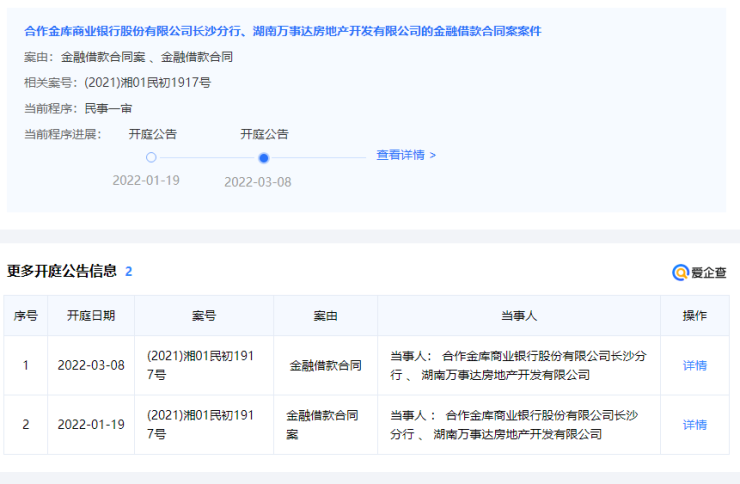Click the 案号 column header
Image resolution: width=740 pixels, height=484 pixels.
coord(204,316)
